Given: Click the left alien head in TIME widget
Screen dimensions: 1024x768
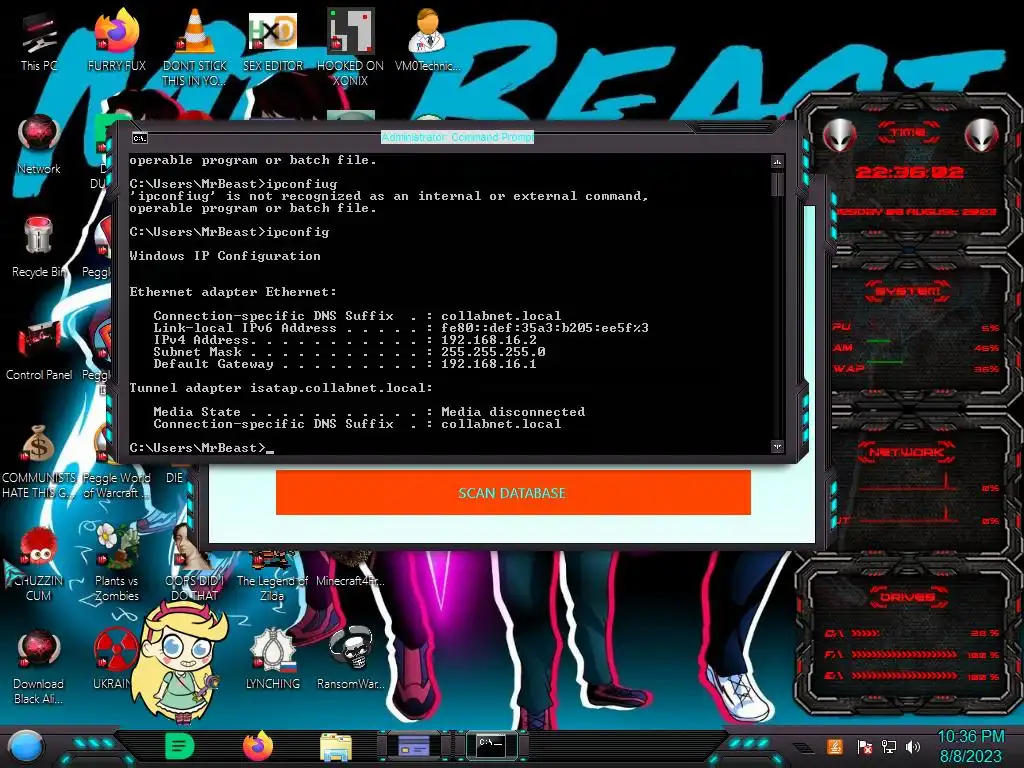Looking at the screenshot, I should pyautogui.click(x=839, y=136).
